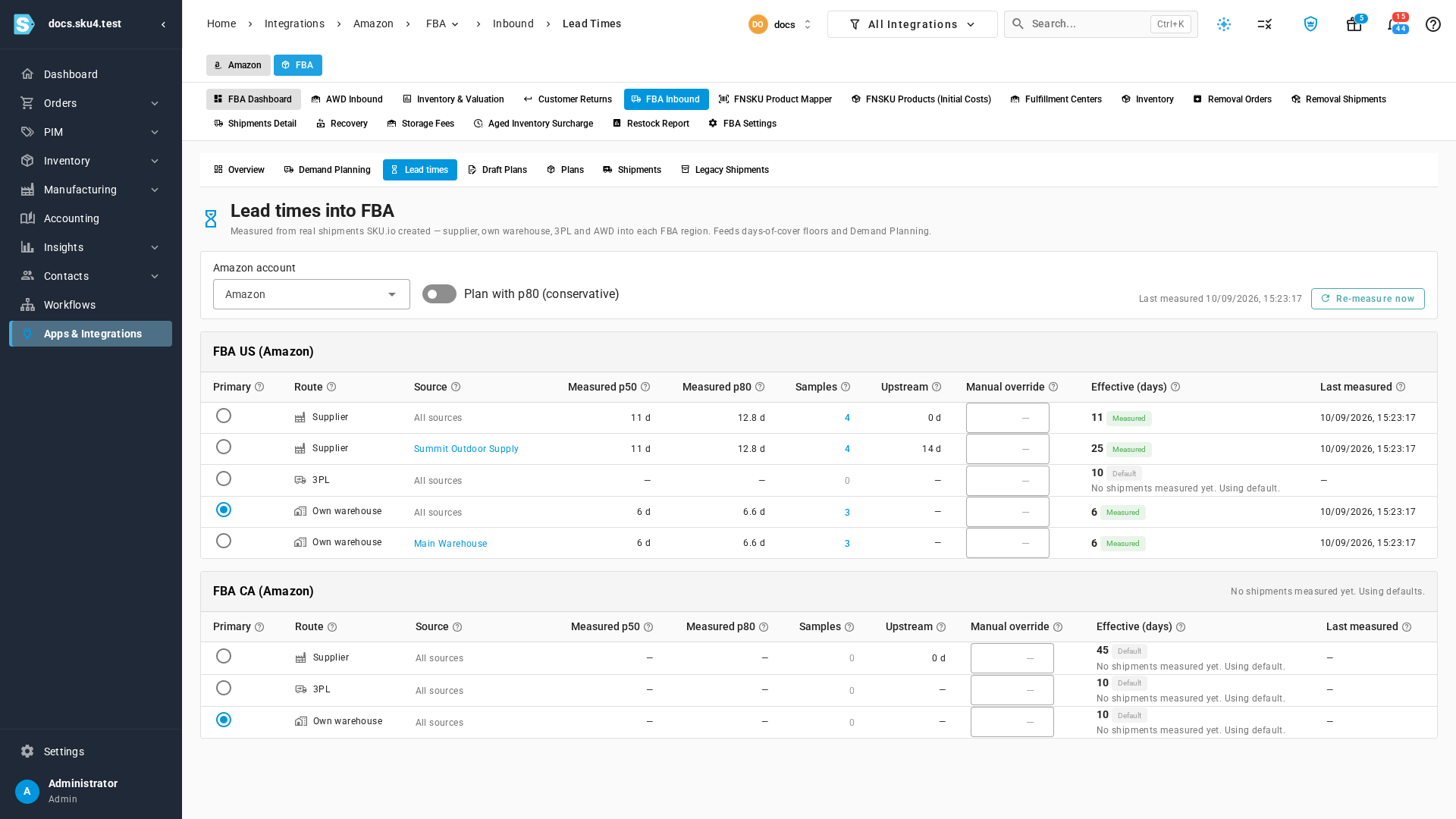The image size is (1456, 819).
Task: Open the All Integrations filter dropdown
Action: point(912,24)
